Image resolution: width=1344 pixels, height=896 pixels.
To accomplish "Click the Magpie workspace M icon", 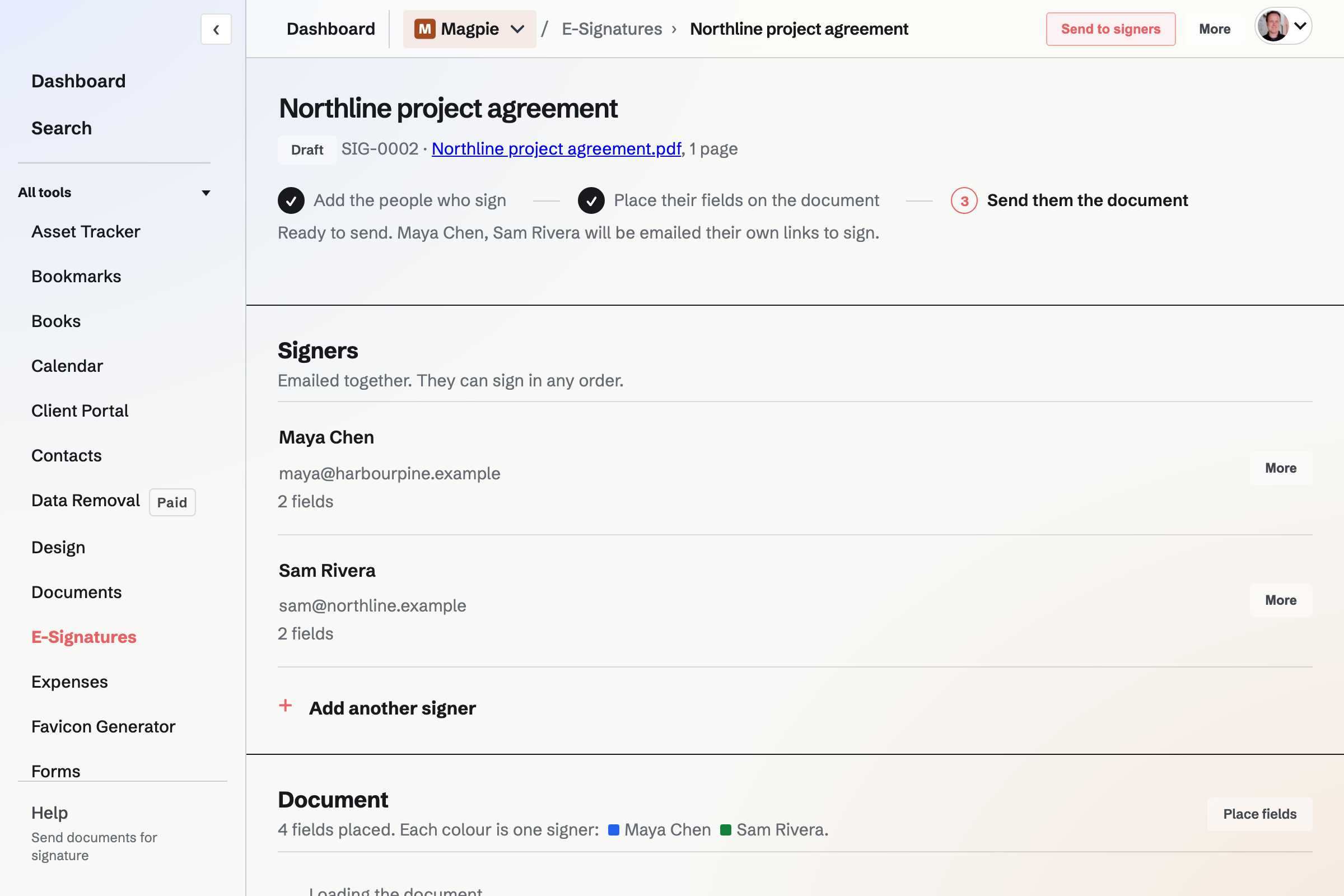I will (x=424, y=29).
